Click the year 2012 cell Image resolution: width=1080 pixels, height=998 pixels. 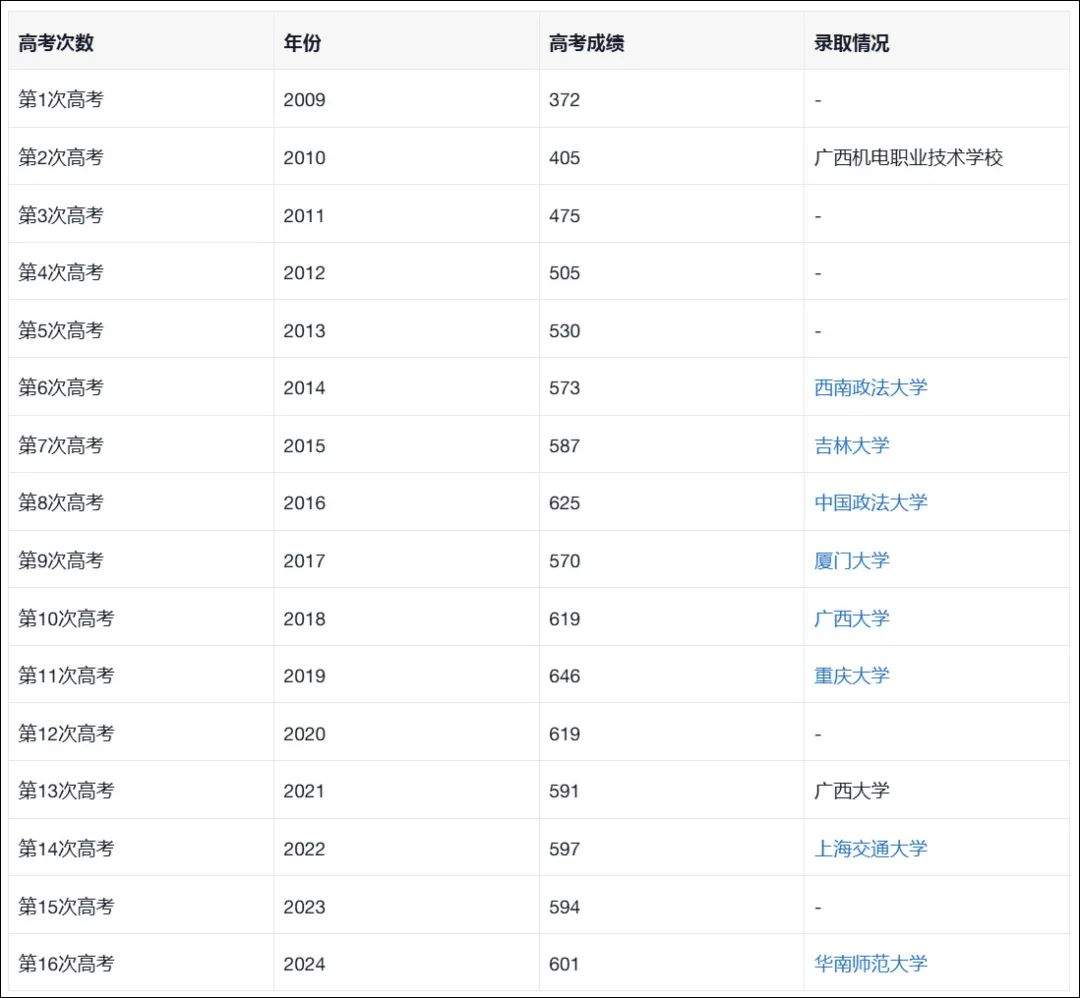(x=406, y=272)
